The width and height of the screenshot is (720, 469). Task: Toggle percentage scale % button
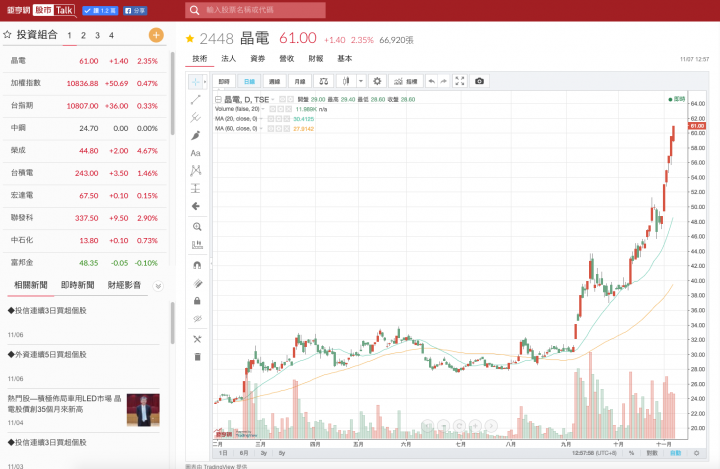pos(631,453)
